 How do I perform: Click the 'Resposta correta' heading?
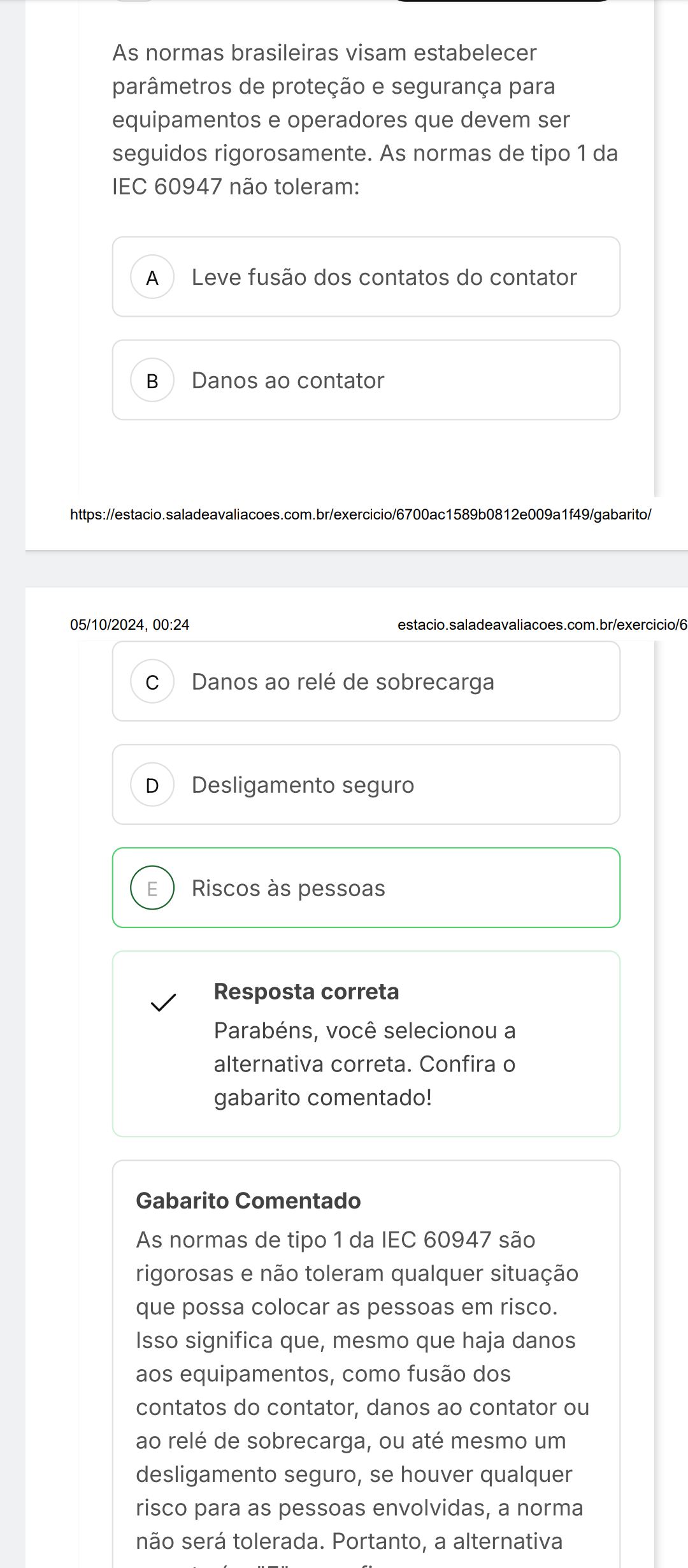[x=306, y=992]
